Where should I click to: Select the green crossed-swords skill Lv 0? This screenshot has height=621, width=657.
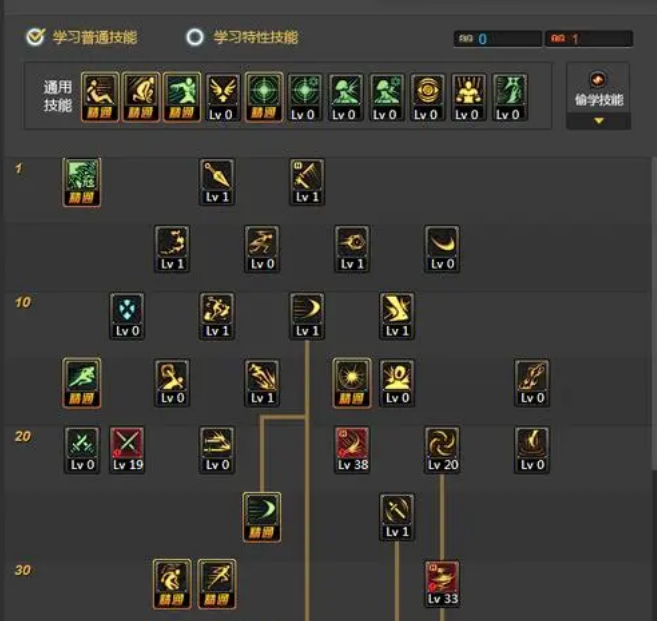82,450
